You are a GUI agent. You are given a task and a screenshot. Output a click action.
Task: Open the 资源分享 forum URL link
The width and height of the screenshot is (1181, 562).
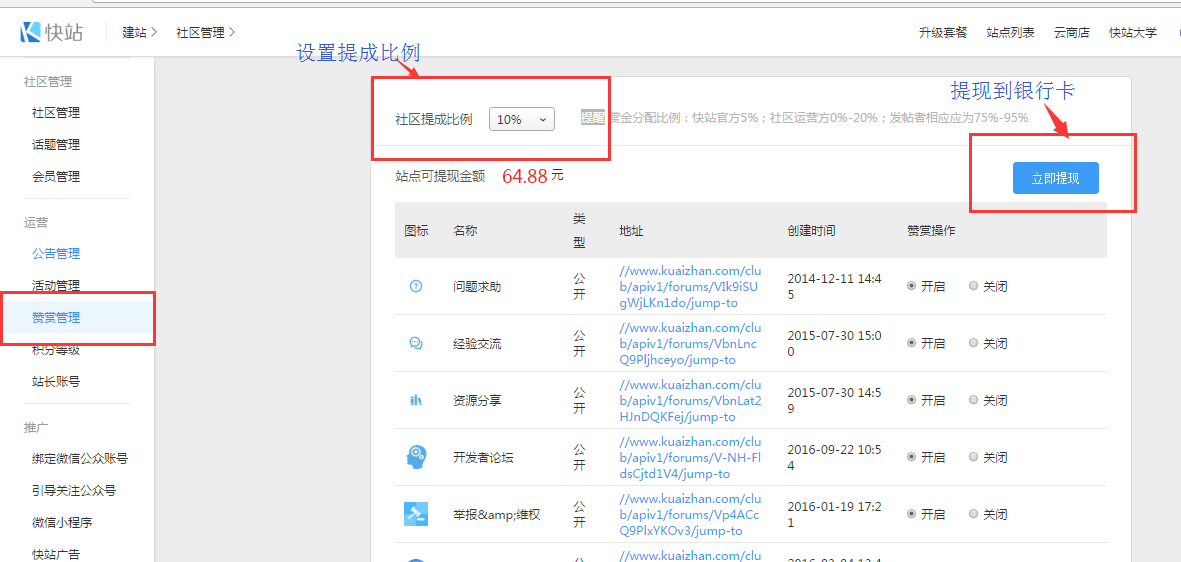690,400
